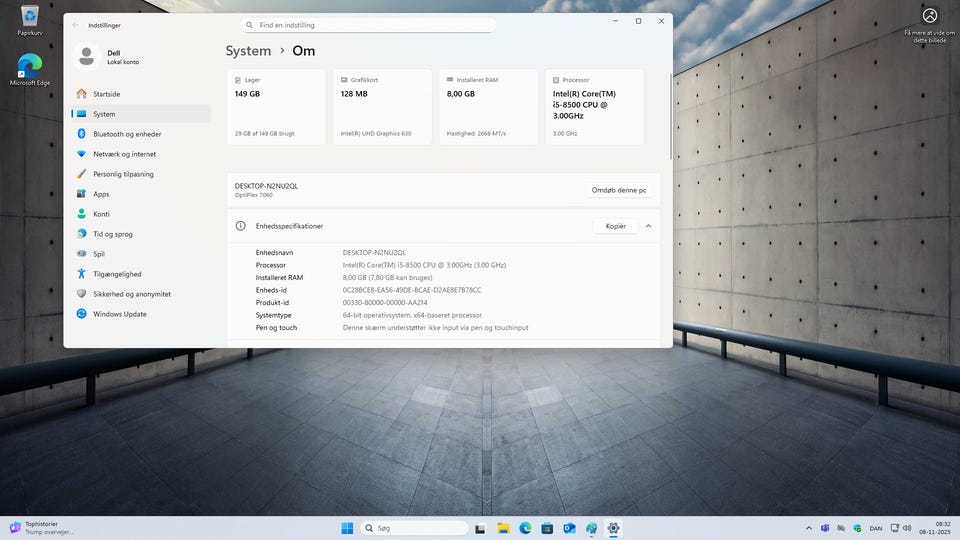This screenshot has height=540, width=960.
Task: Go to Netværk og internet section
Action: (124, 154)
